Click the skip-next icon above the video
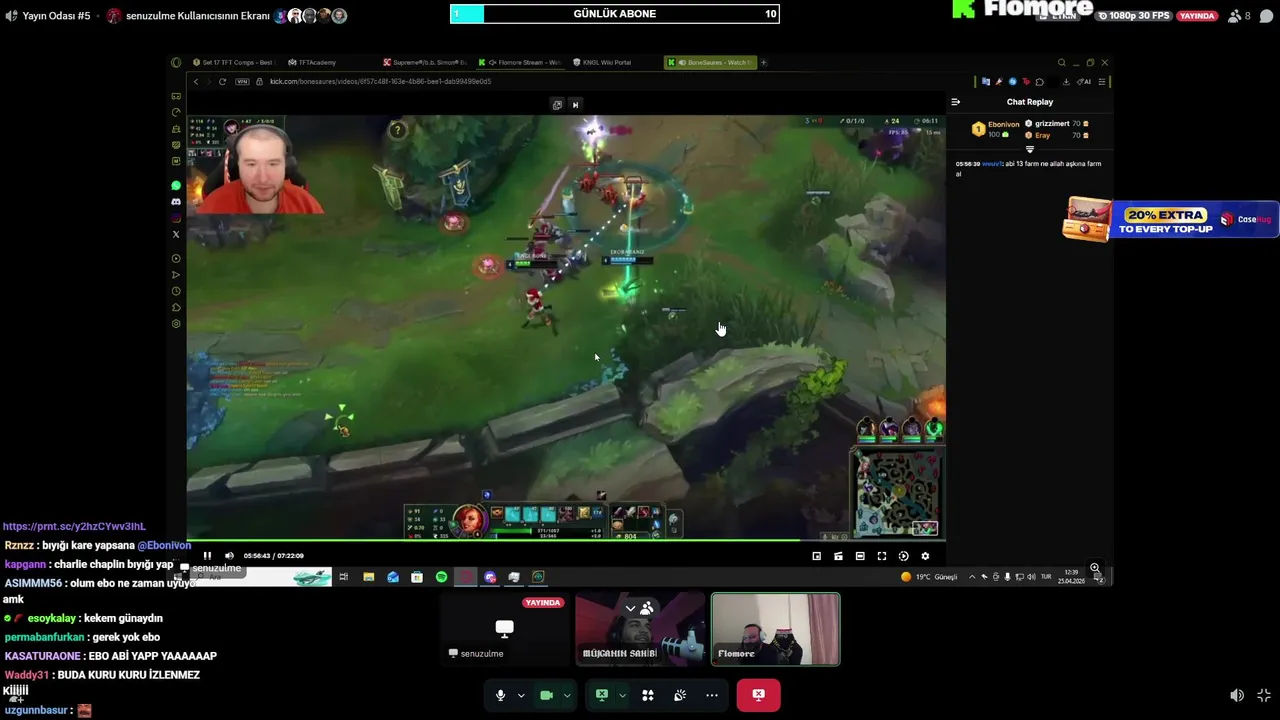This screenshot has height=720, width=1280. click(575, 104)
